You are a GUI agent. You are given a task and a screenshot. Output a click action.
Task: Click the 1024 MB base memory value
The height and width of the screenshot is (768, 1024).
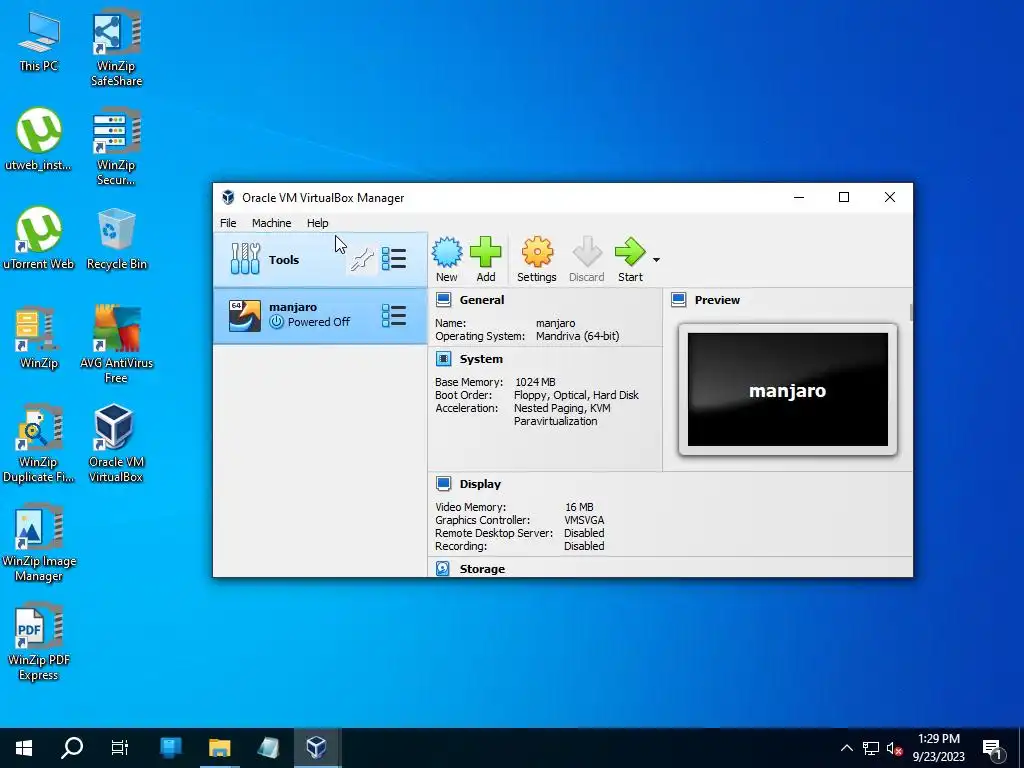click(535, 382)
